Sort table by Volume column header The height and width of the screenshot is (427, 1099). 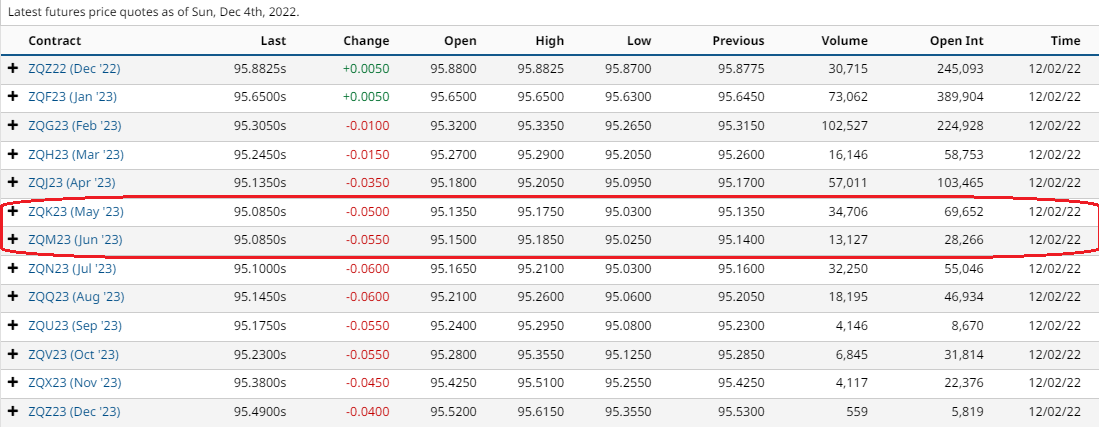coord(845,41)
